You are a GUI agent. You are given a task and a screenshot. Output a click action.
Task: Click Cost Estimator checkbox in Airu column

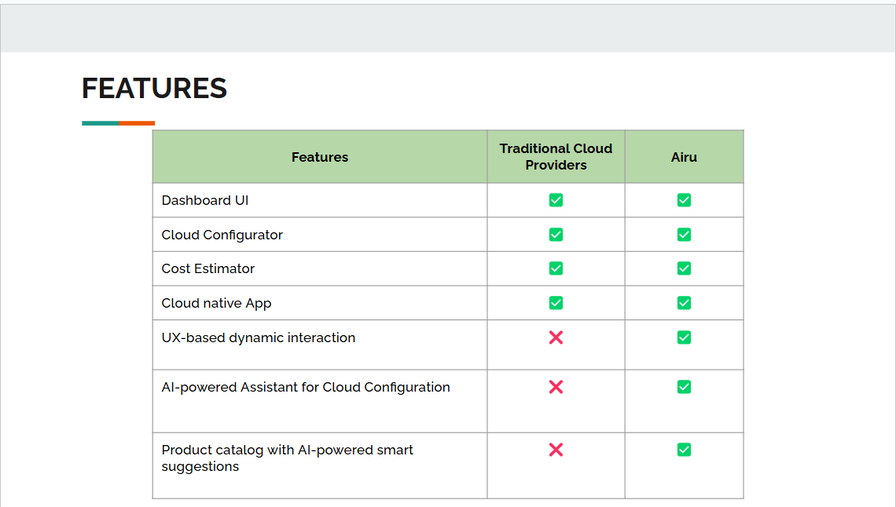684,269
